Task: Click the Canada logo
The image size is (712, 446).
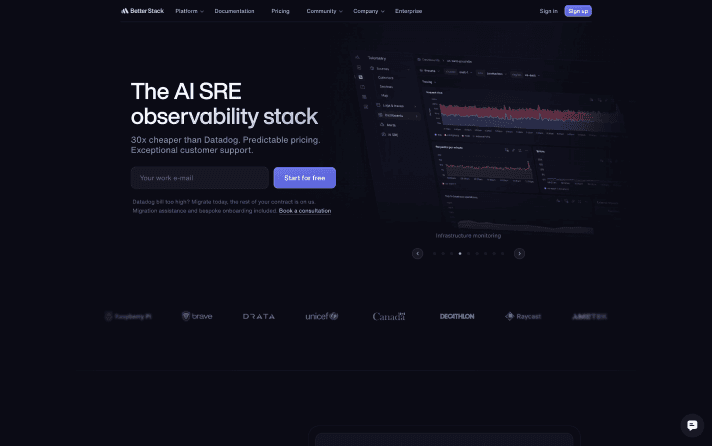Action: (389, 316)
